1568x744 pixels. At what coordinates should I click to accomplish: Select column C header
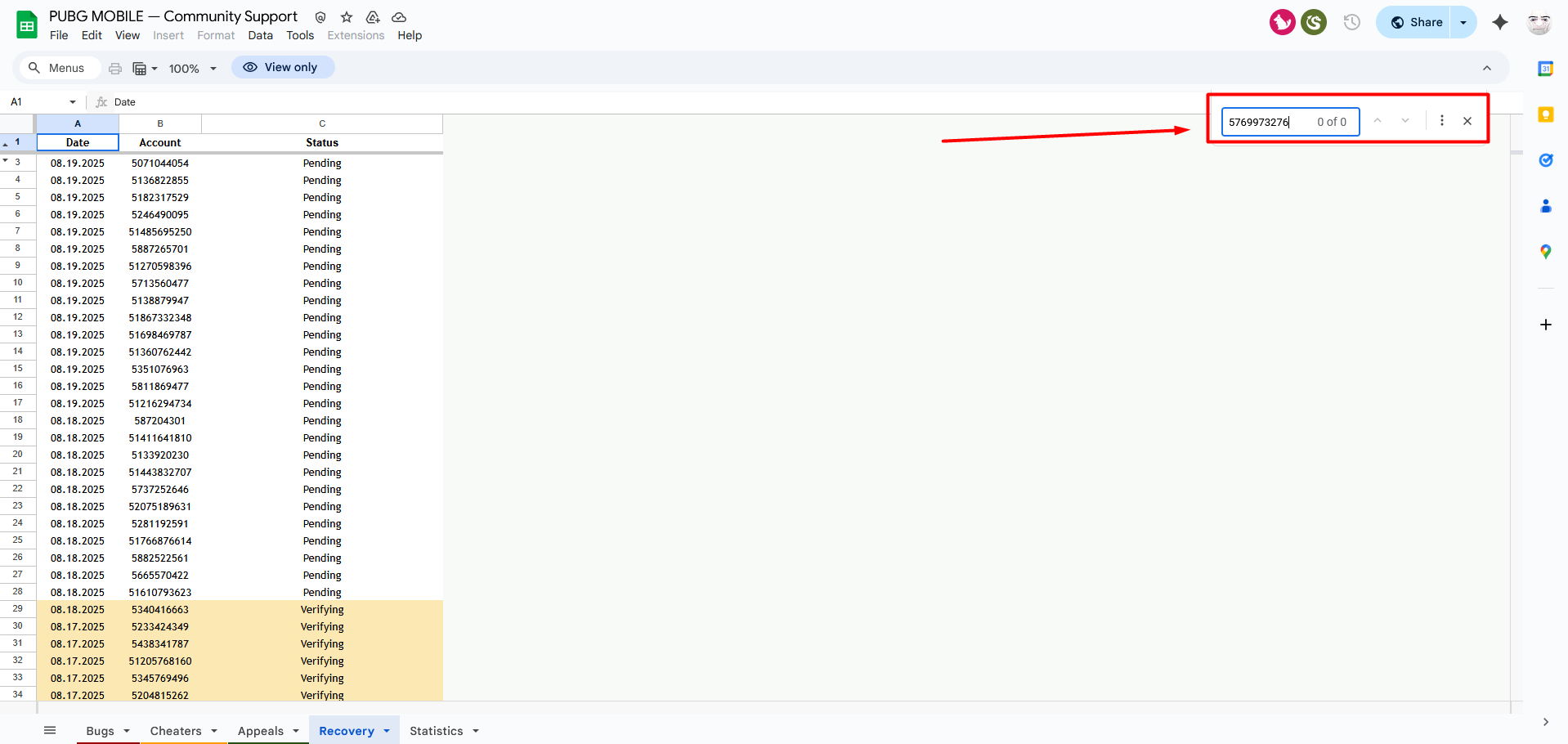pos(322,123)
